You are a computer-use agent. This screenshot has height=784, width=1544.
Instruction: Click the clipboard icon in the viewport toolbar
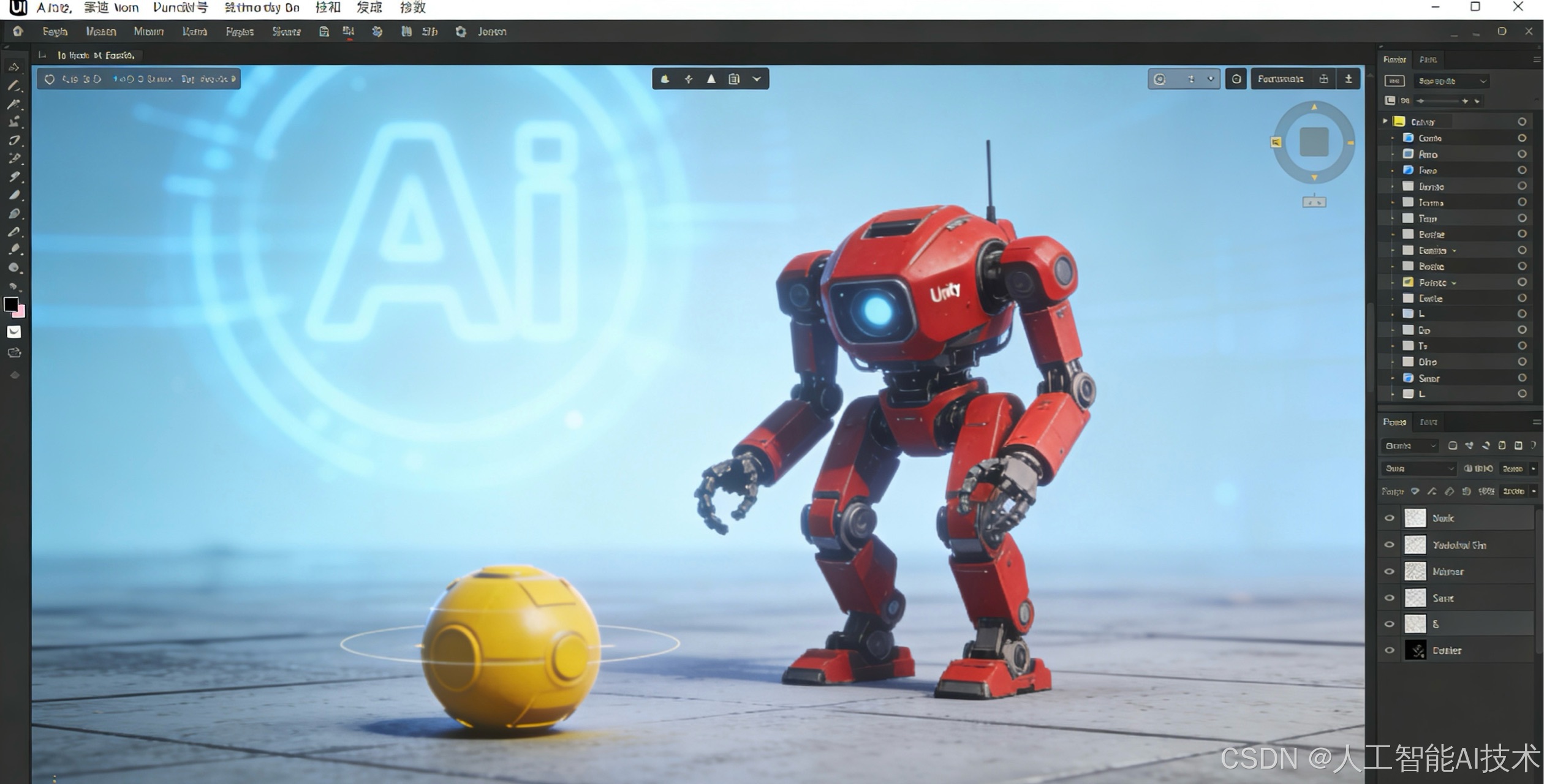734,79
